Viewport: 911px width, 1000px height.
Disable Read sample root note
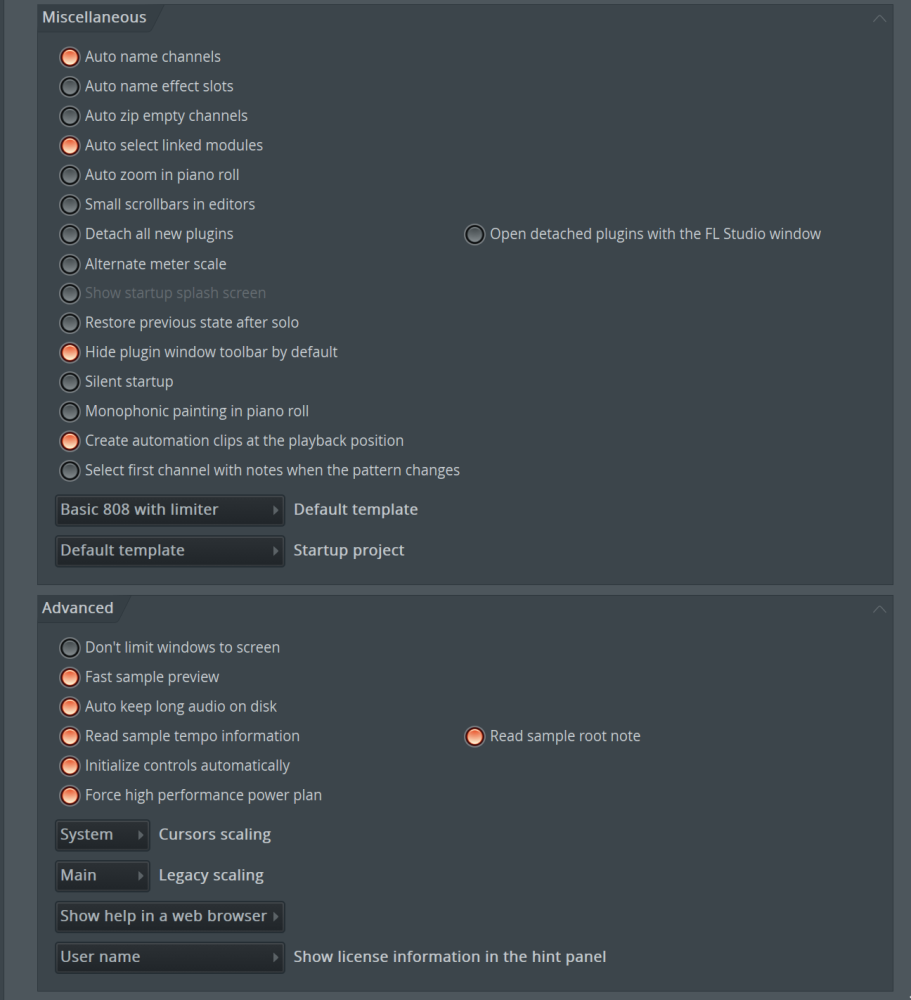pos(474,736)
